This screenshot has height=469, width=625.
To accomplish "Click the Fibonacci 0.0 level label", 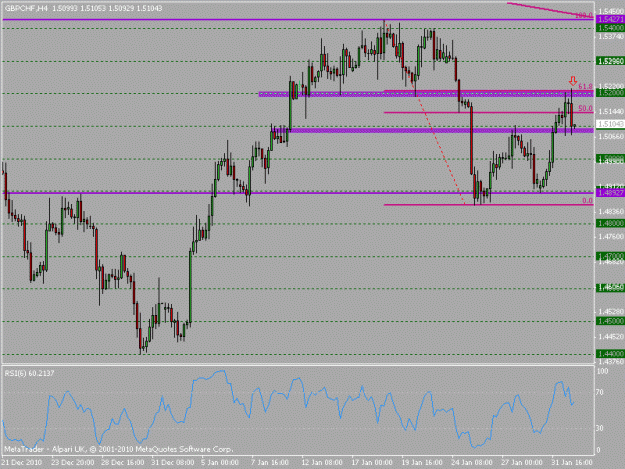I will (587, 201).
